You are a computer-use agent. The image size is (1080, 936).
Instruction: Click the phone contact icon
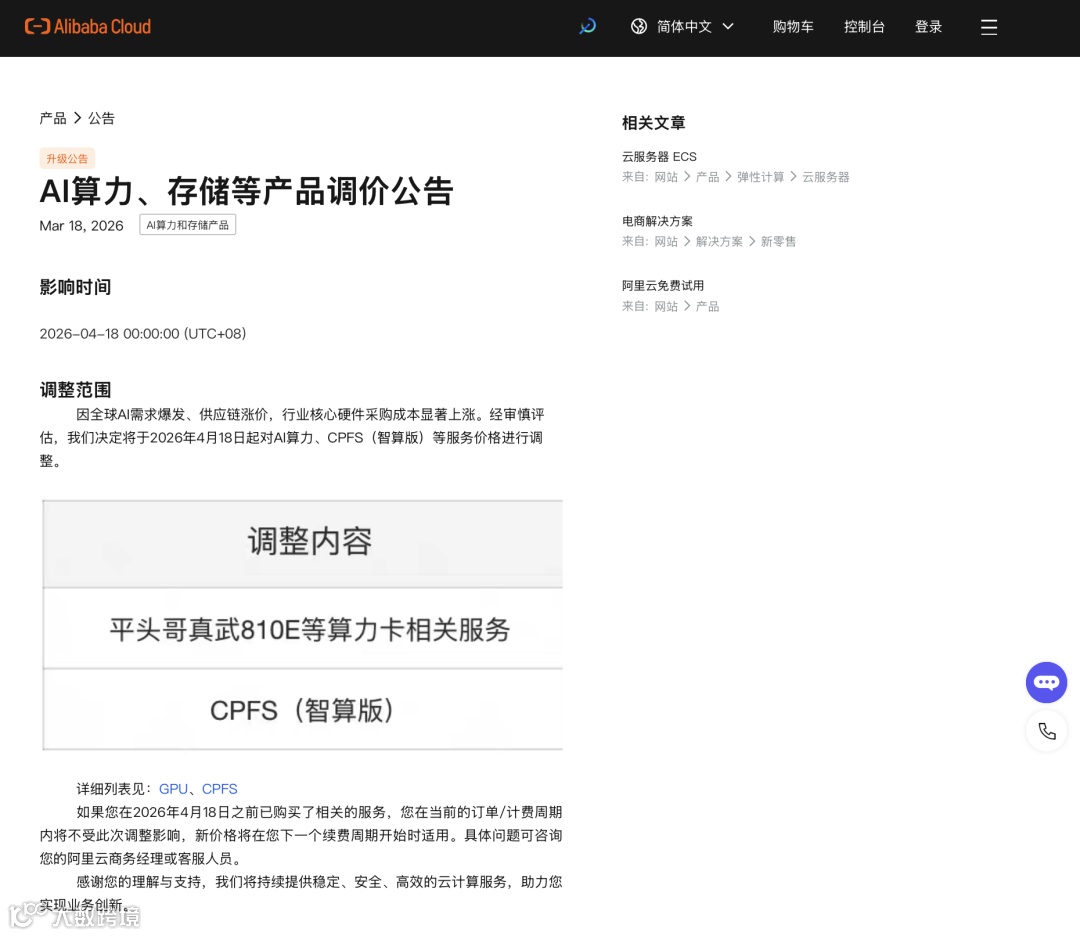click(1046, 731)
